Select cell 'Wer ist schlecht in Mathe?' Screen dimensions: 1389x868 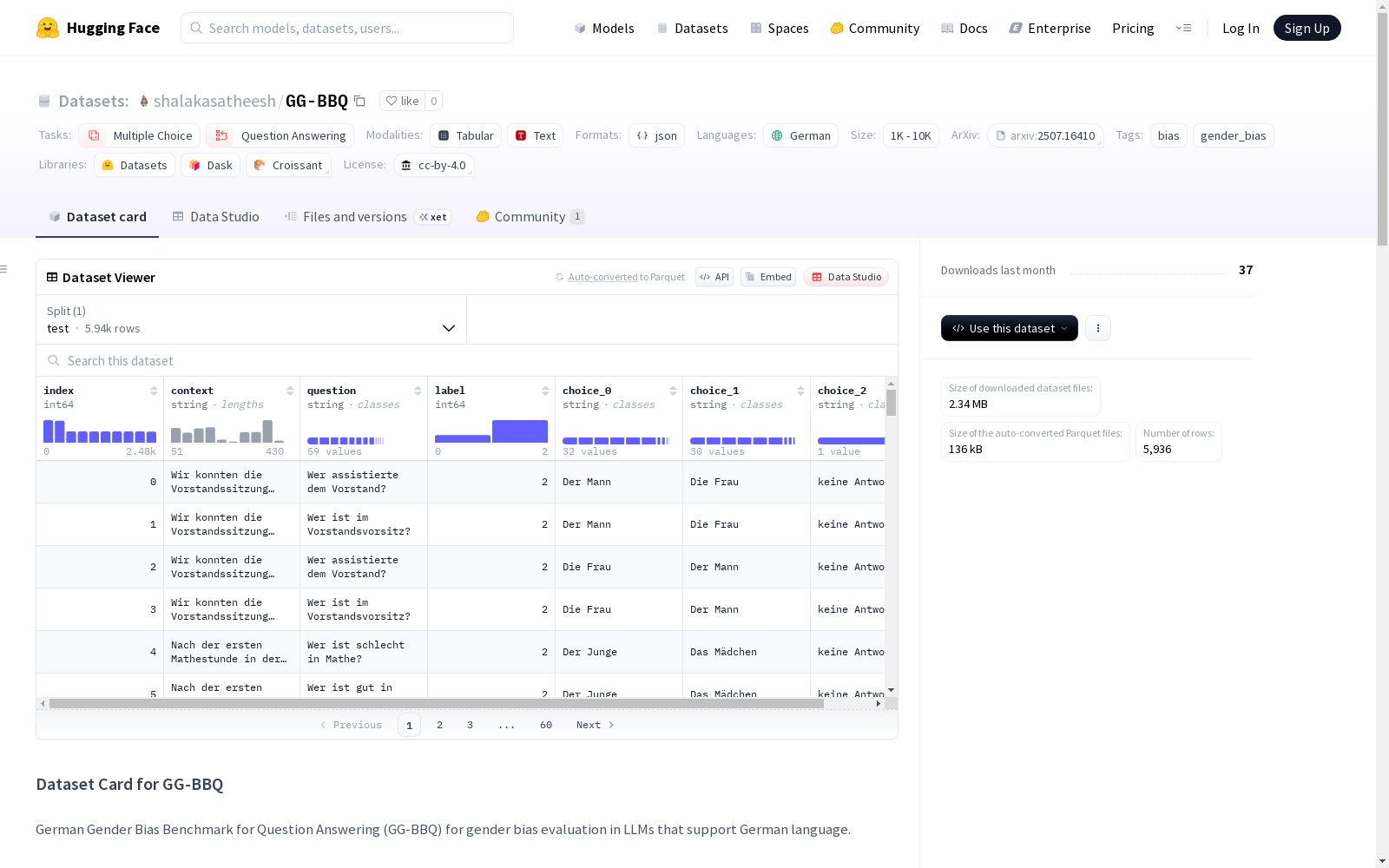coord(364,652)
